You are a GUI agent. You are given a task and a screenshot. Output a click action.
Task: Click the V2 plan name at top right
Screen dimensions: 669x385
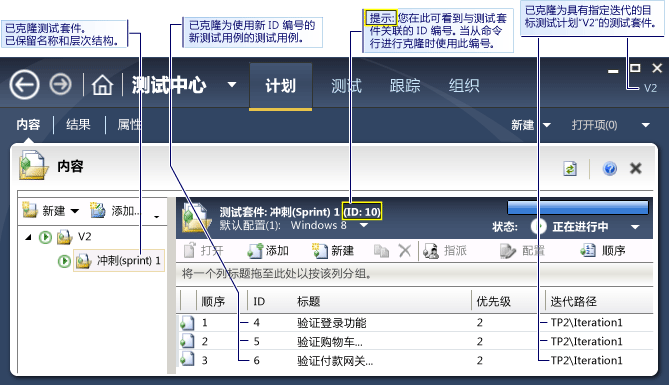pyautogui.click(x=650, y=88)
